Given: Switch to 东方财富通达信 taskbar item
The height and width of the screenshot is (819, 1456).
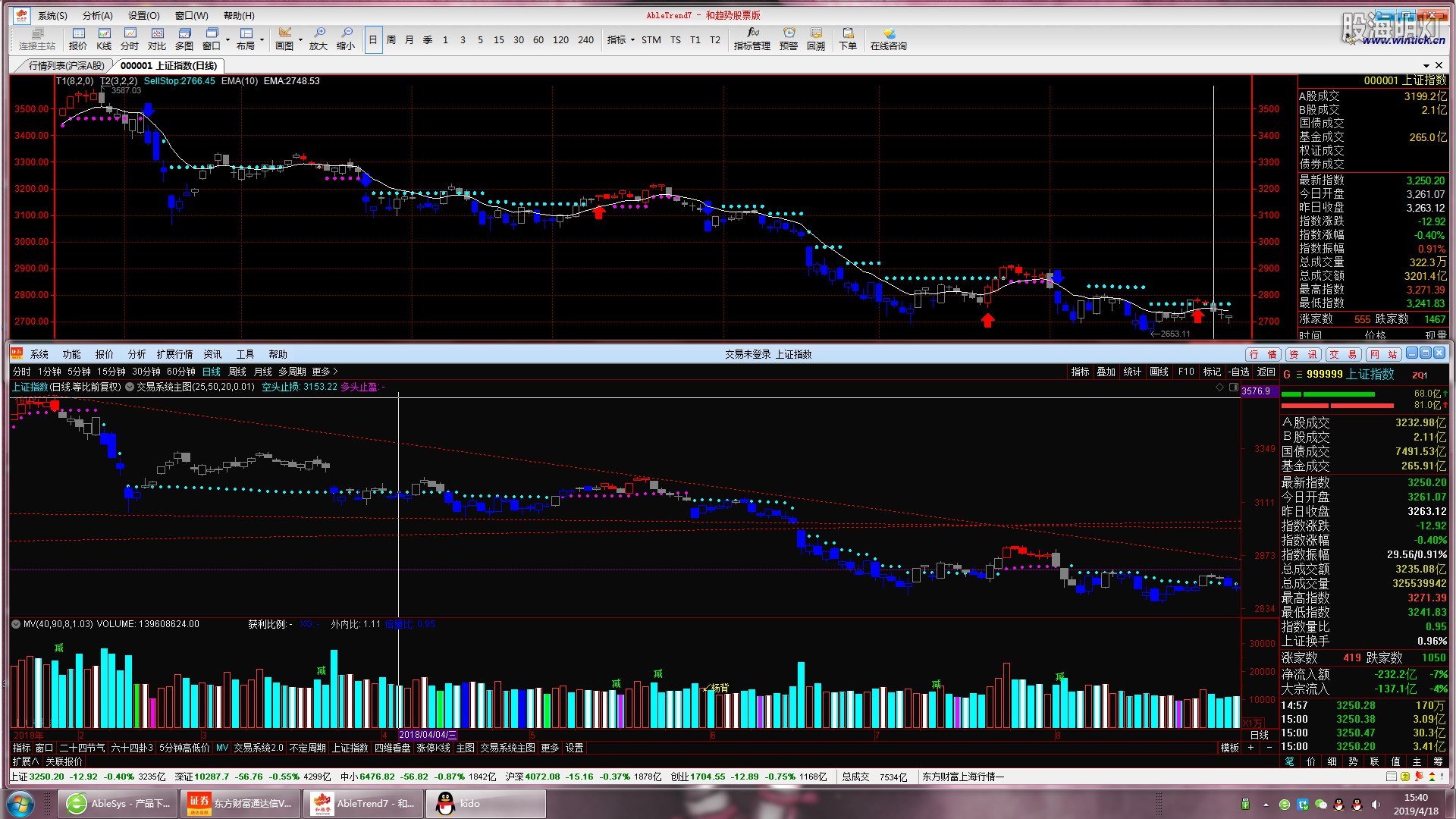Looking at the screenshot, I should pyautogui.click(x=240, y=804).
